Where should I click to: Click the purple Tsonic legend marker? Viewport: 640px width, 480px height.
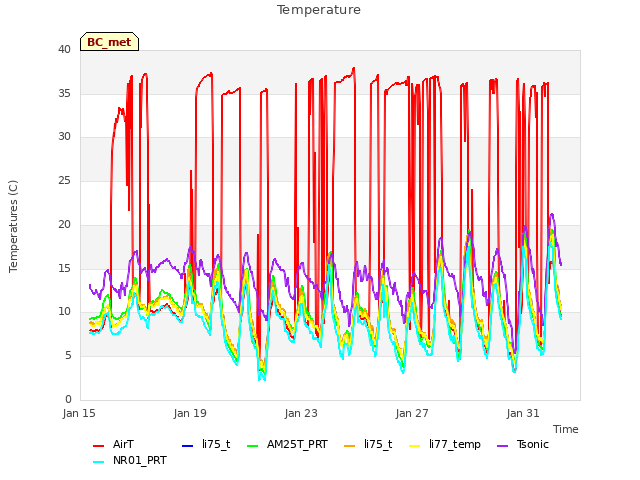click(502, 445)
